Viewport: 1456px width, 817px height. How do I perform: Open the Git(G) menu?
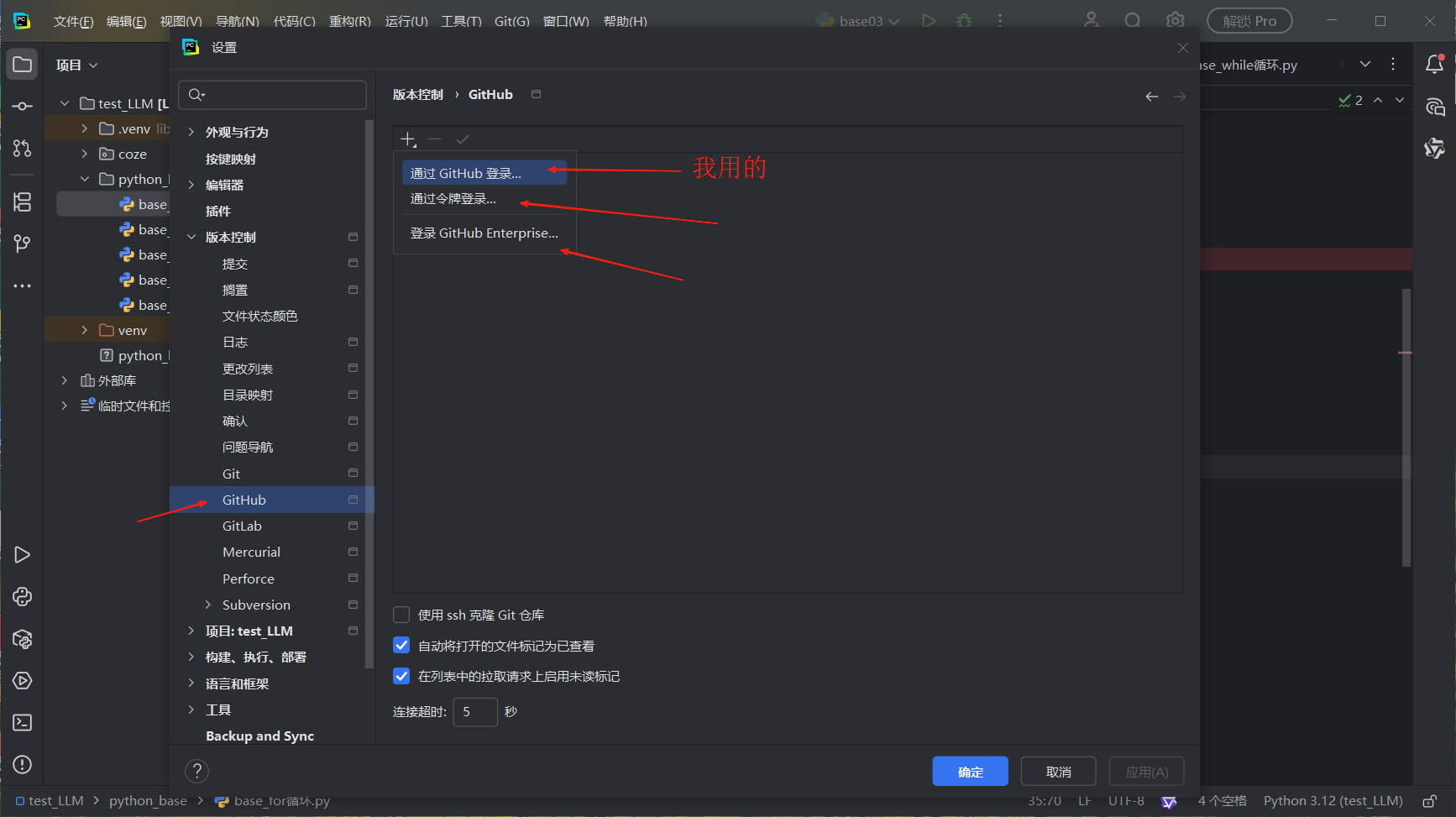[511, 21]
